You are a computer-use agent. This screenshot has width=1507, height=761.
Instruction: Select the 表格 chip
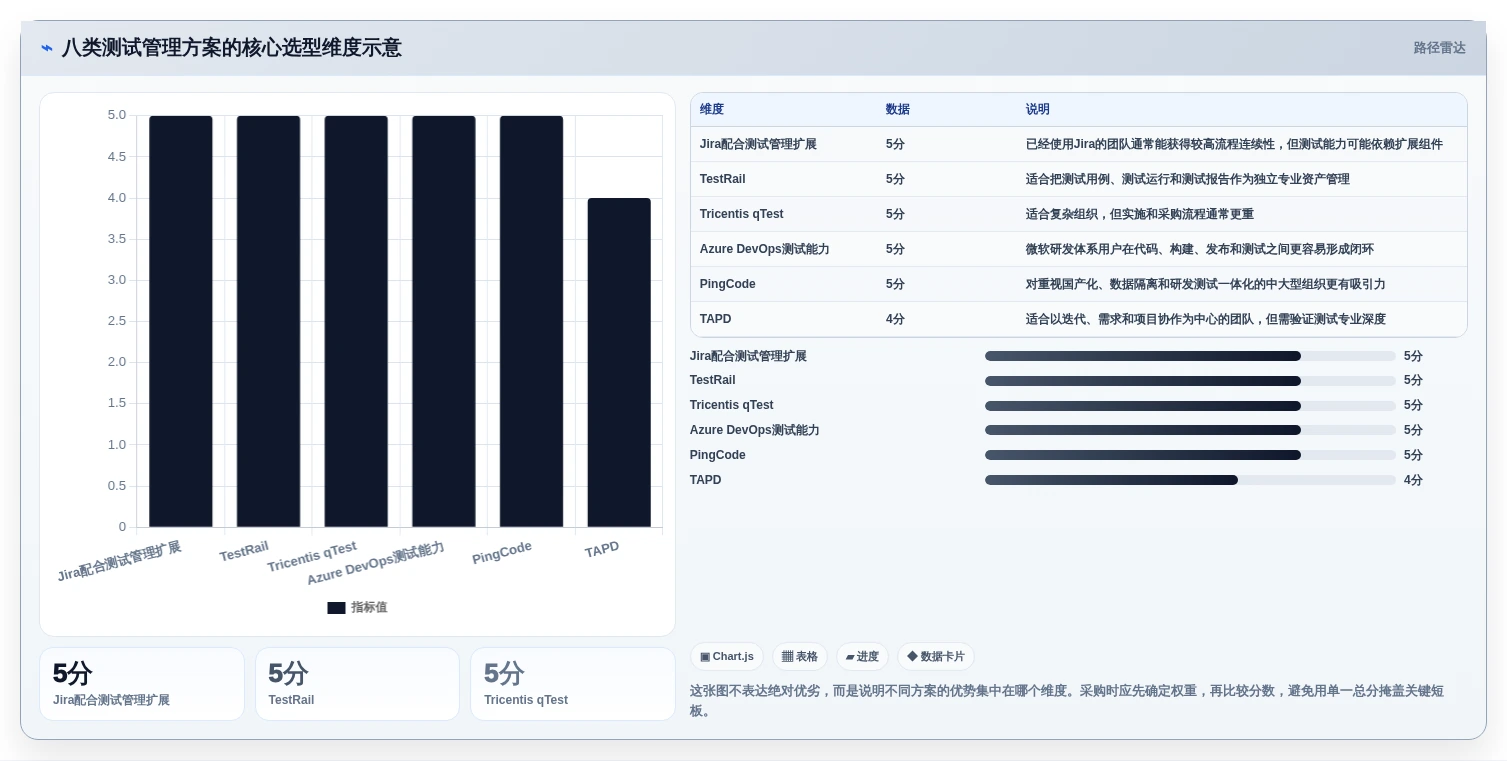point(800,657)
